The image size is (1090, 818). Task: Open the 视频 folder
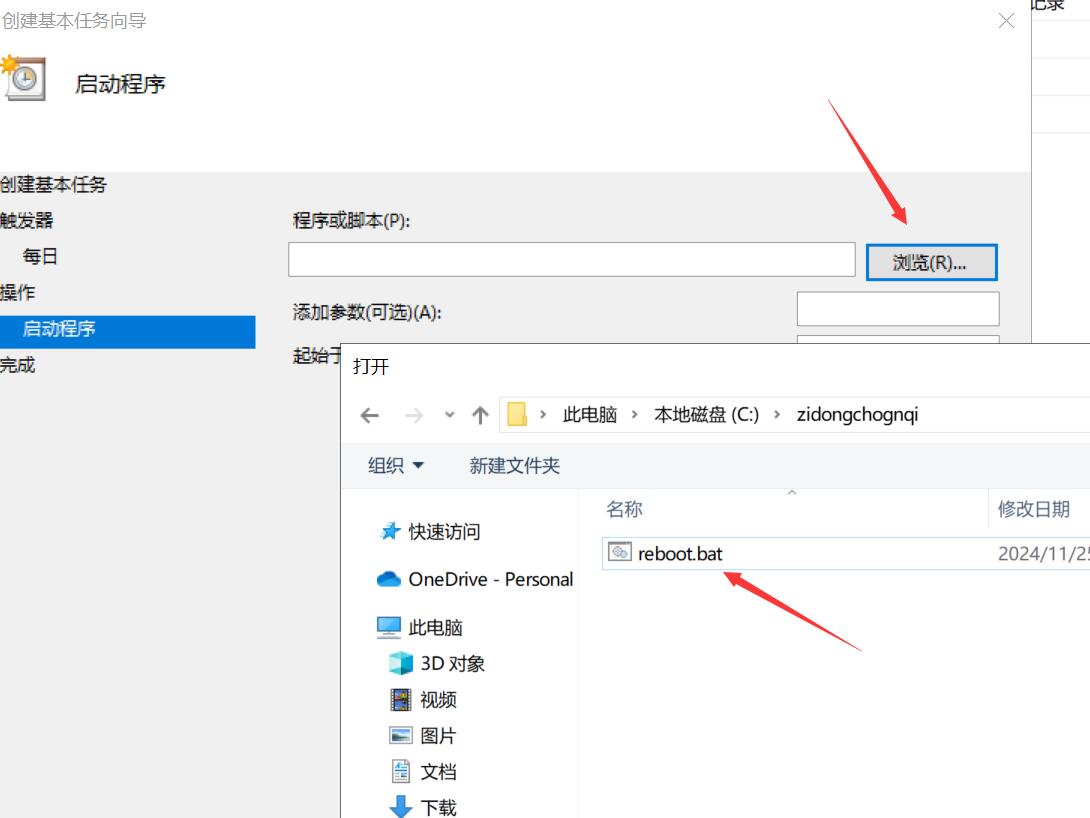[x=438, y=700]
